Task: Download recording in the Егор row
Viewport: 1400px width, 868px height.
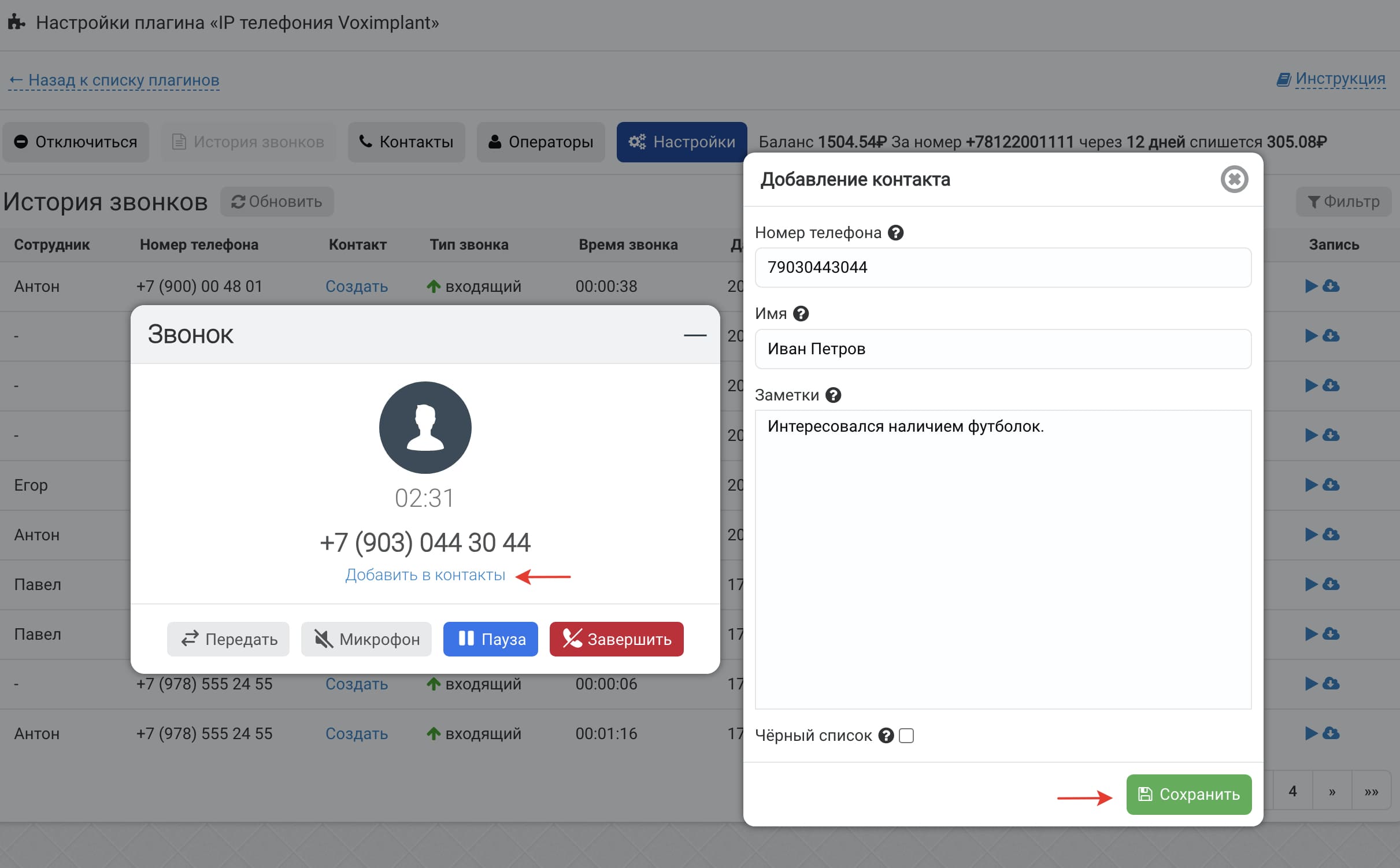Action: 1331,485
